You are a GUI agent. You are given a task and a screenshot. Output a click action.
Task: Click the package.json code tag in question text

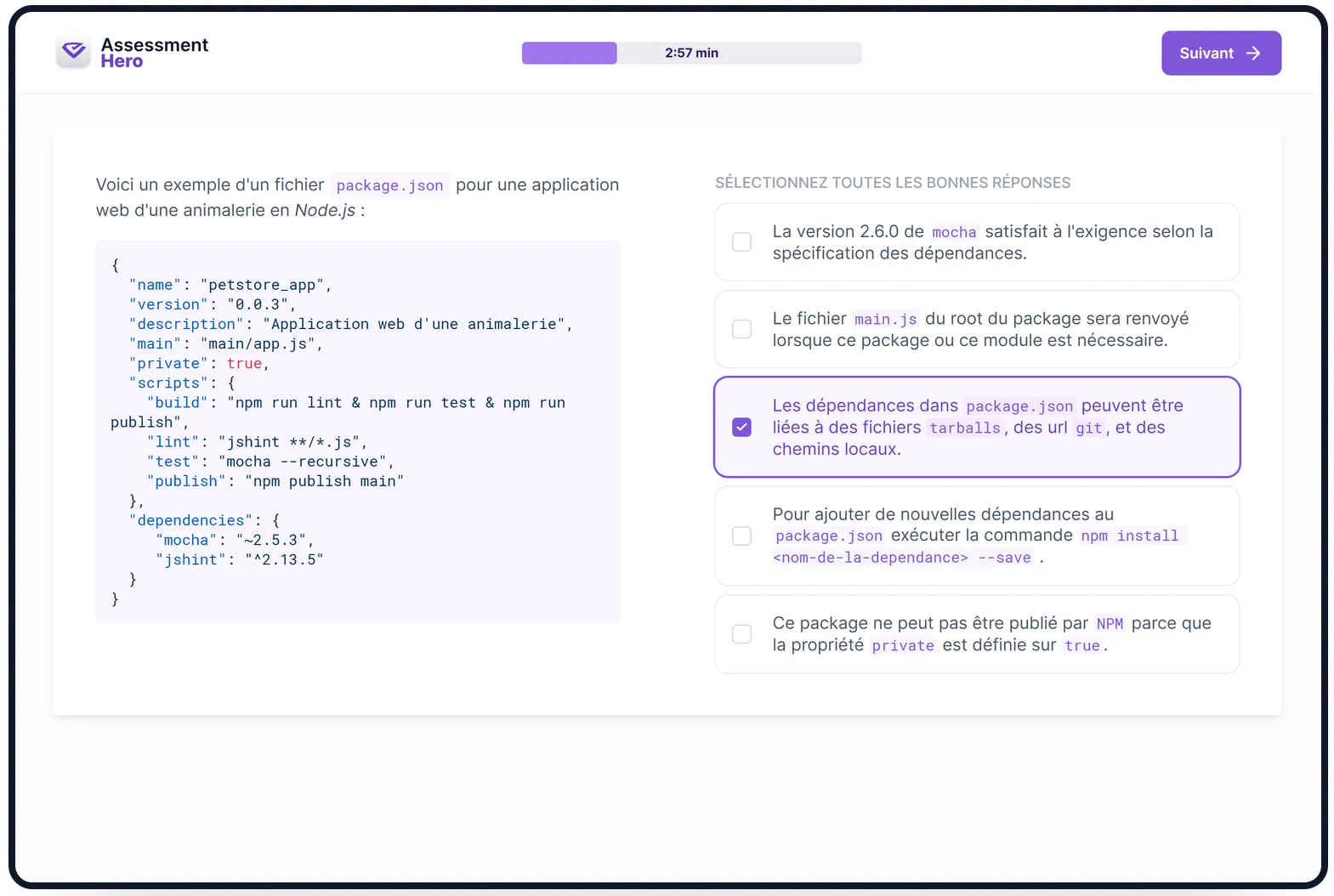(x=389, y=185)
